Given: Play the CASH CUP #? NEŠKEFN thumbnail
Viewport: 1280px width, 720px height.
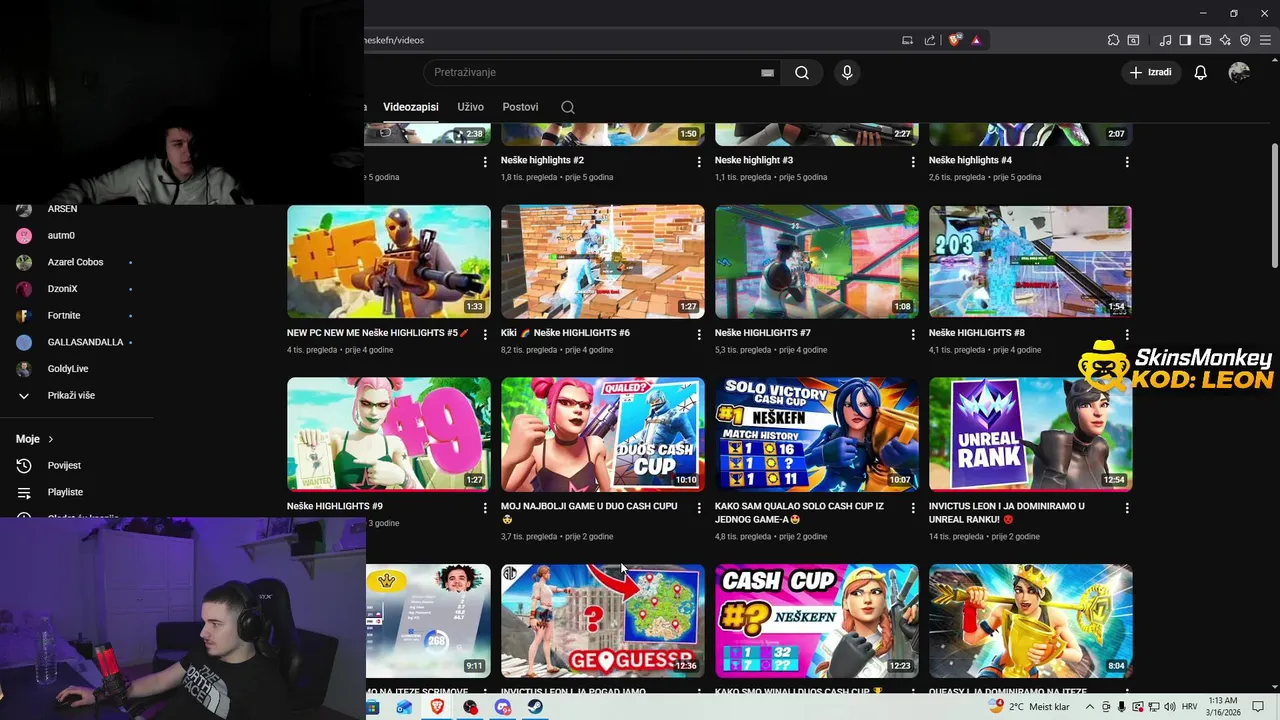Looking at the screenshot, I should tap(817, 621).
